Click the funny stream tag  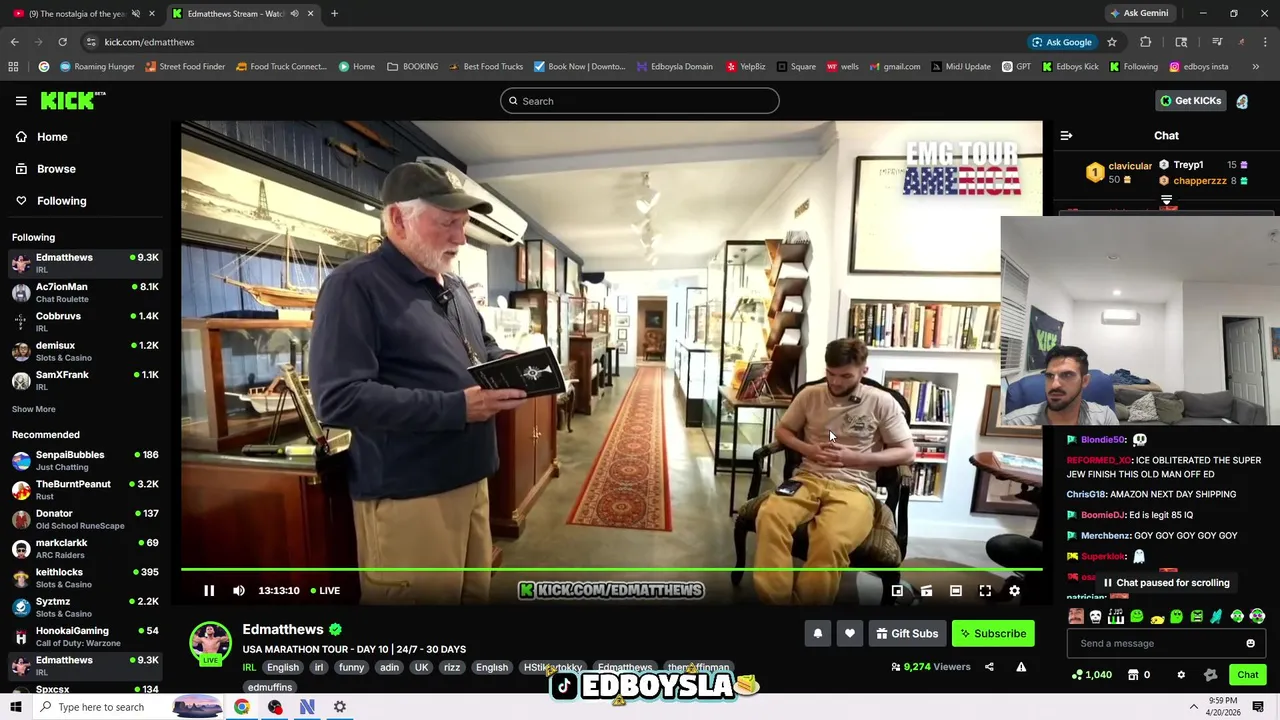pyautogui.click(x=351, y=667)
